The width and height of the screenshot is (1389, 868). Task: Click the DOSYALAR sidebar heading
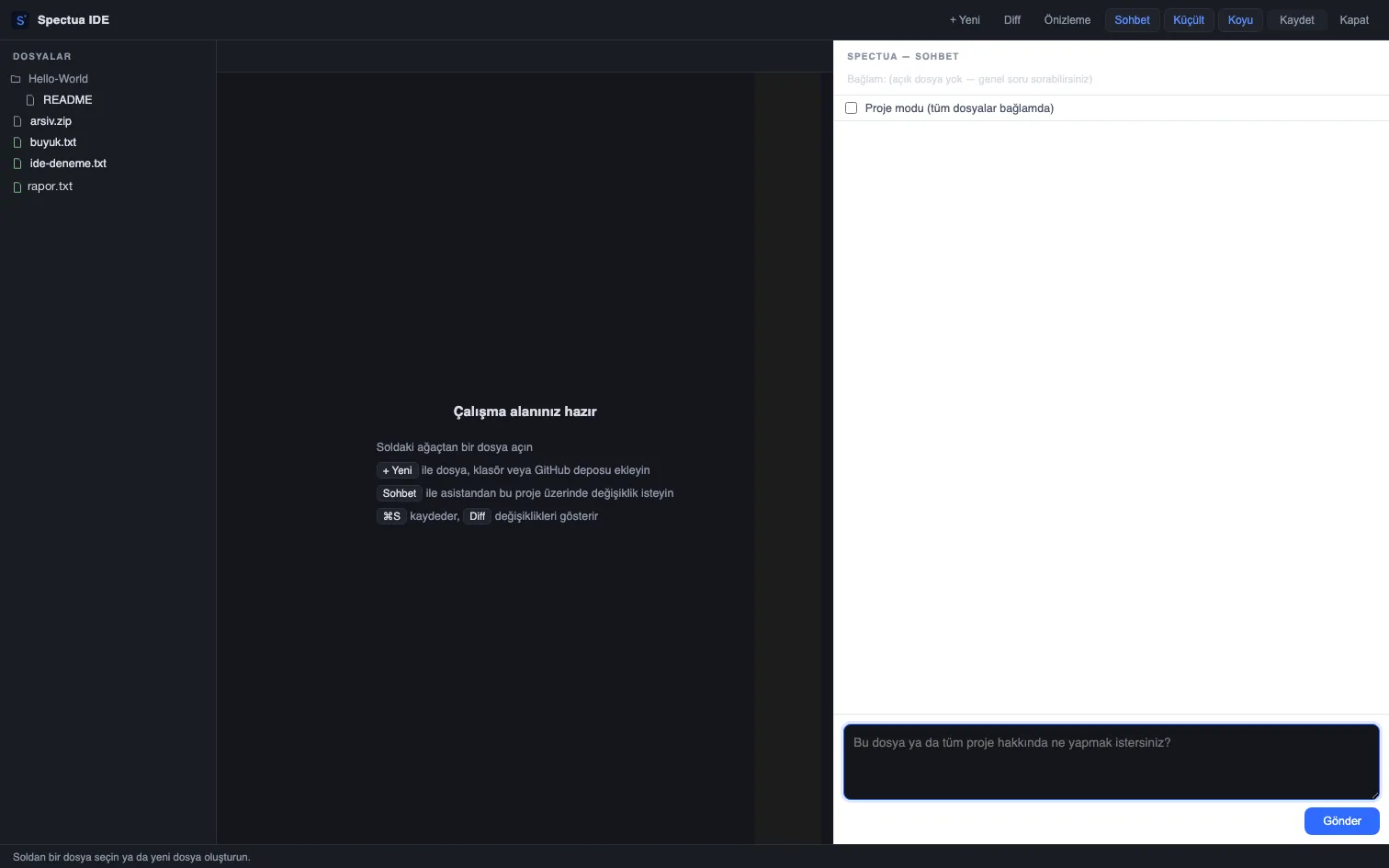click(42, 57)
